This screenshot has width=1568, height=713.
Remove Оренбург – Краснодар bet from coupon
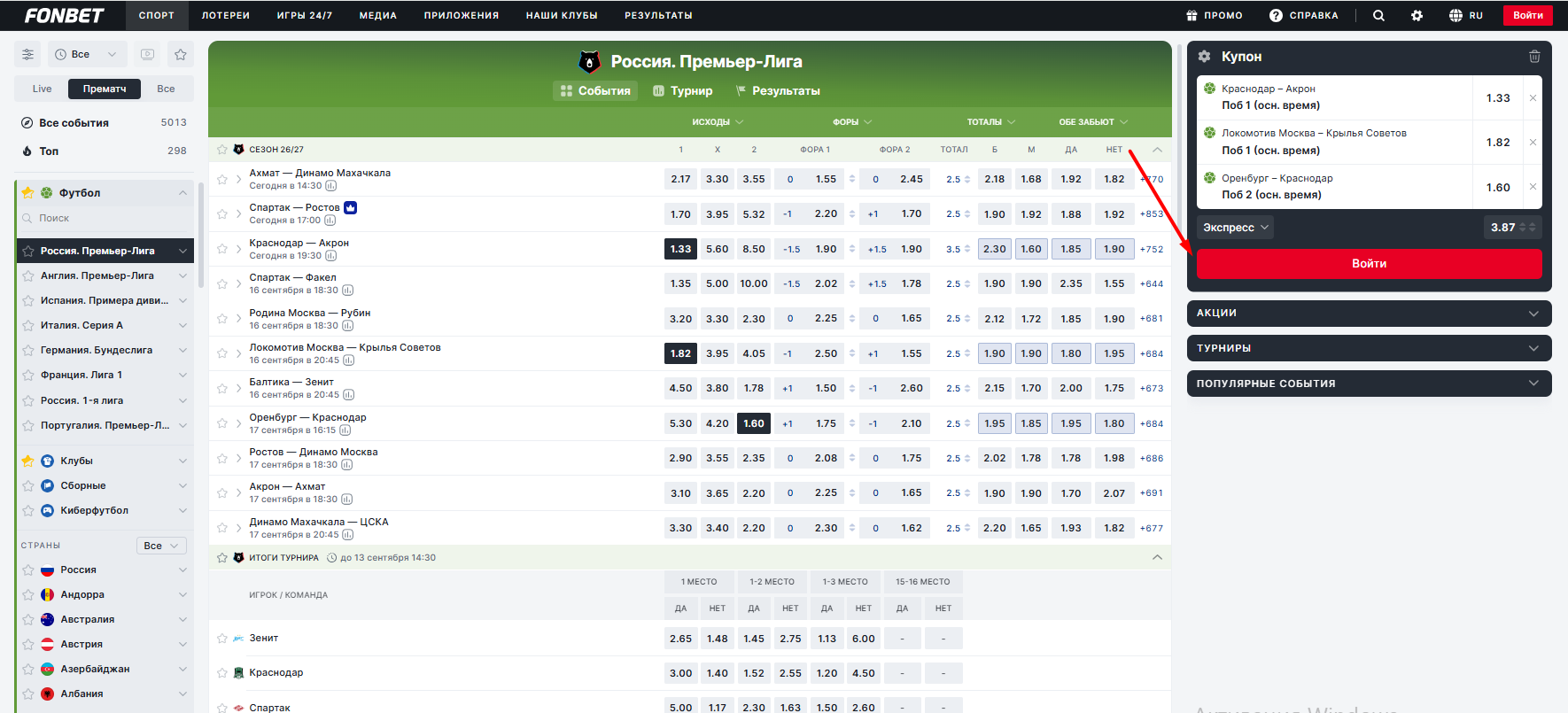click(x=1533, y=187)
